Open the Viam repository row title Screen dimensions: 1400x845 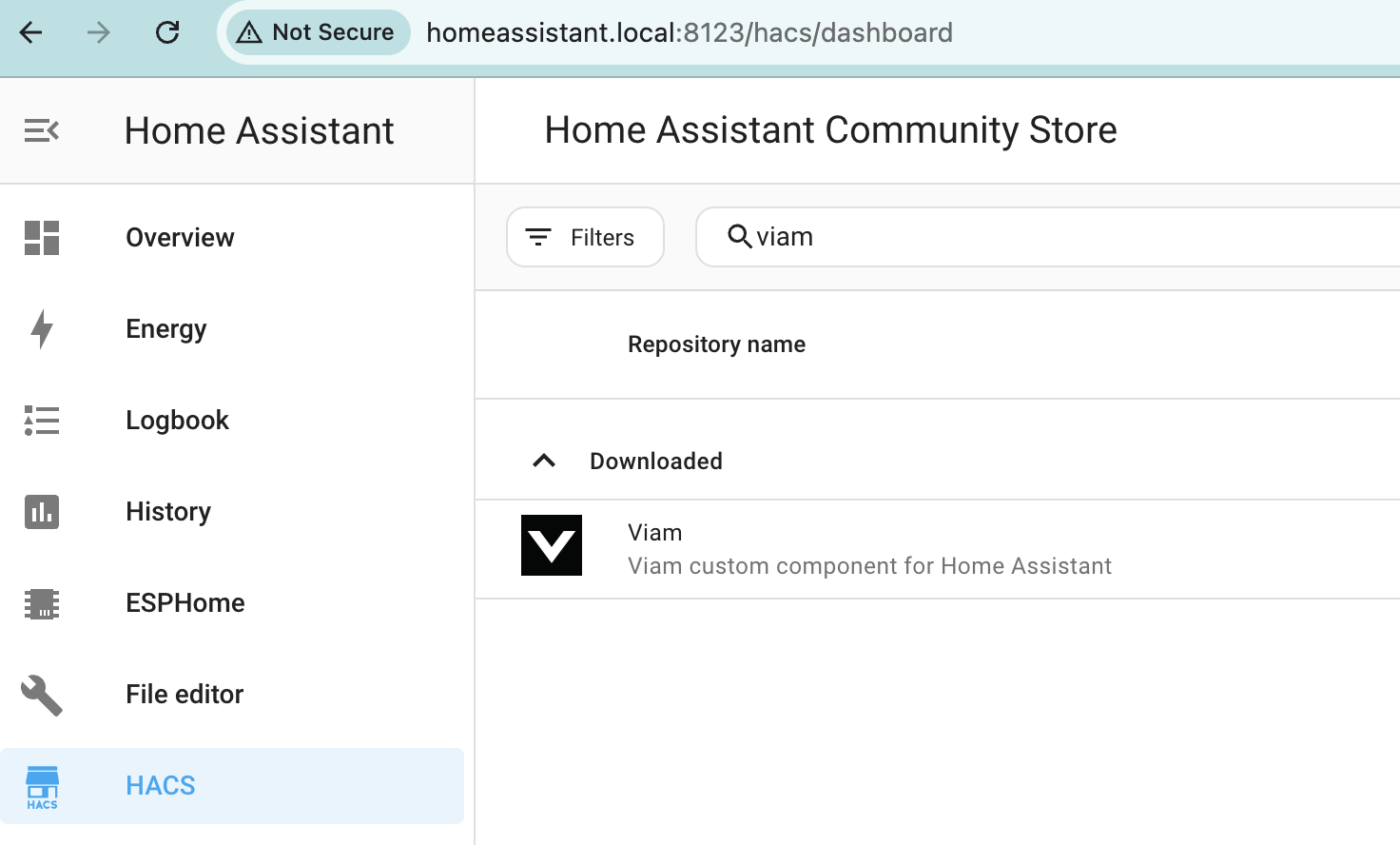[x=655, y=533]
